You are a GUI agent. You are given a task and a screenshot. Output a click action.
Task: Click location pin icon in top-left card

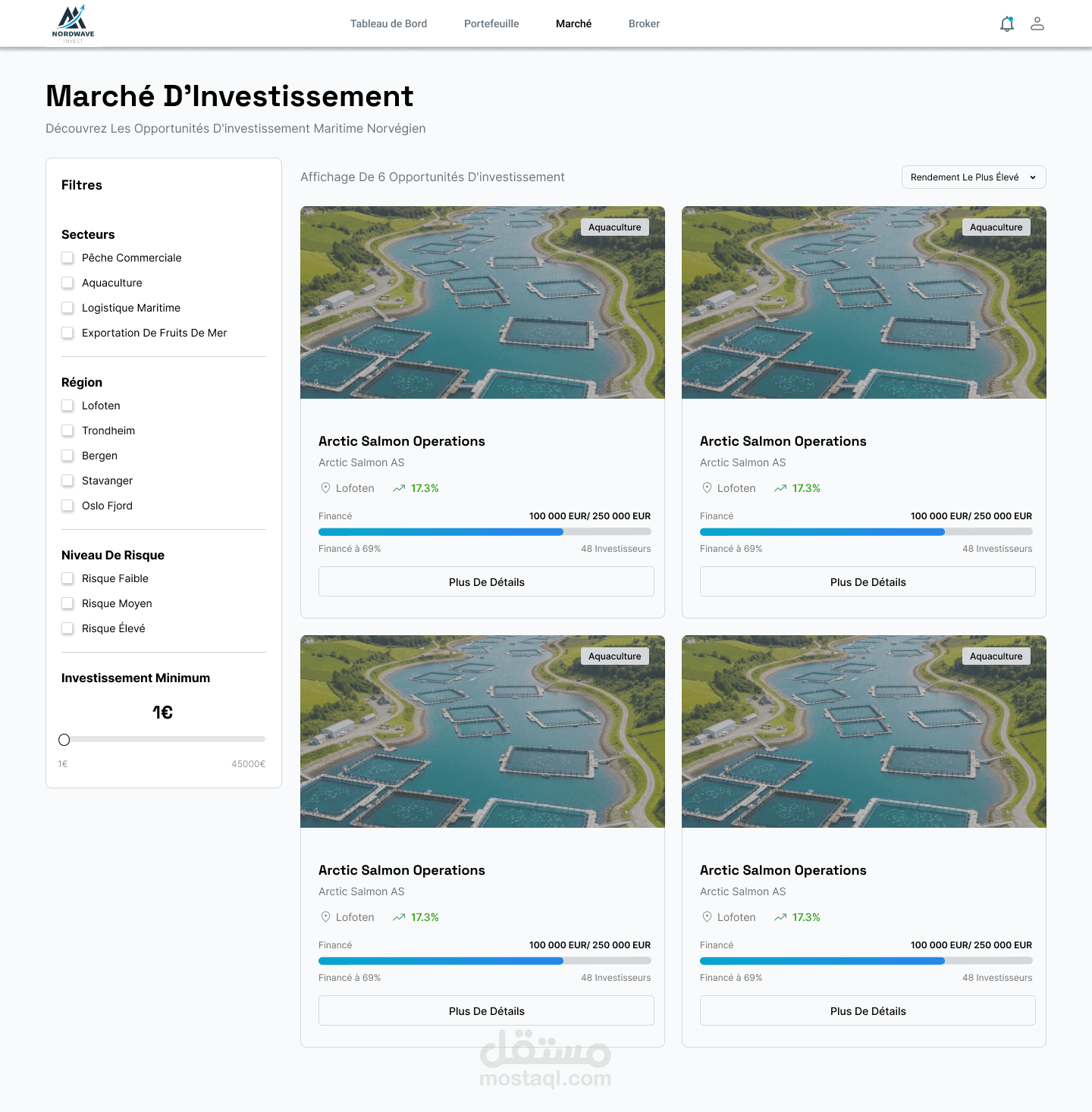click(x=325, y=488)
